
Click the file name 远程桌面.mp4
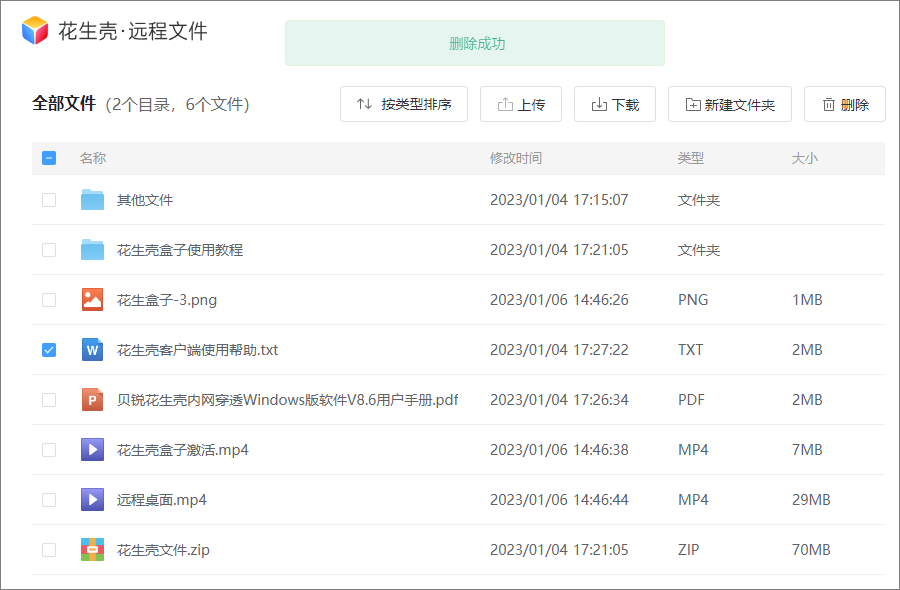point(162,499)
